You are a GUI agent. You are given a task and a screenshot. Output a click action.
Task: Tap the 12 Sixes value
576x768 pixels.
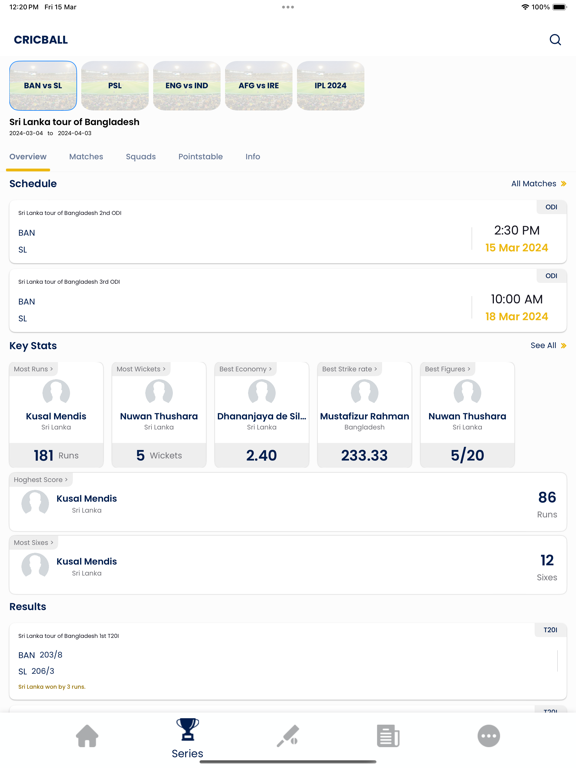[547, 568]
